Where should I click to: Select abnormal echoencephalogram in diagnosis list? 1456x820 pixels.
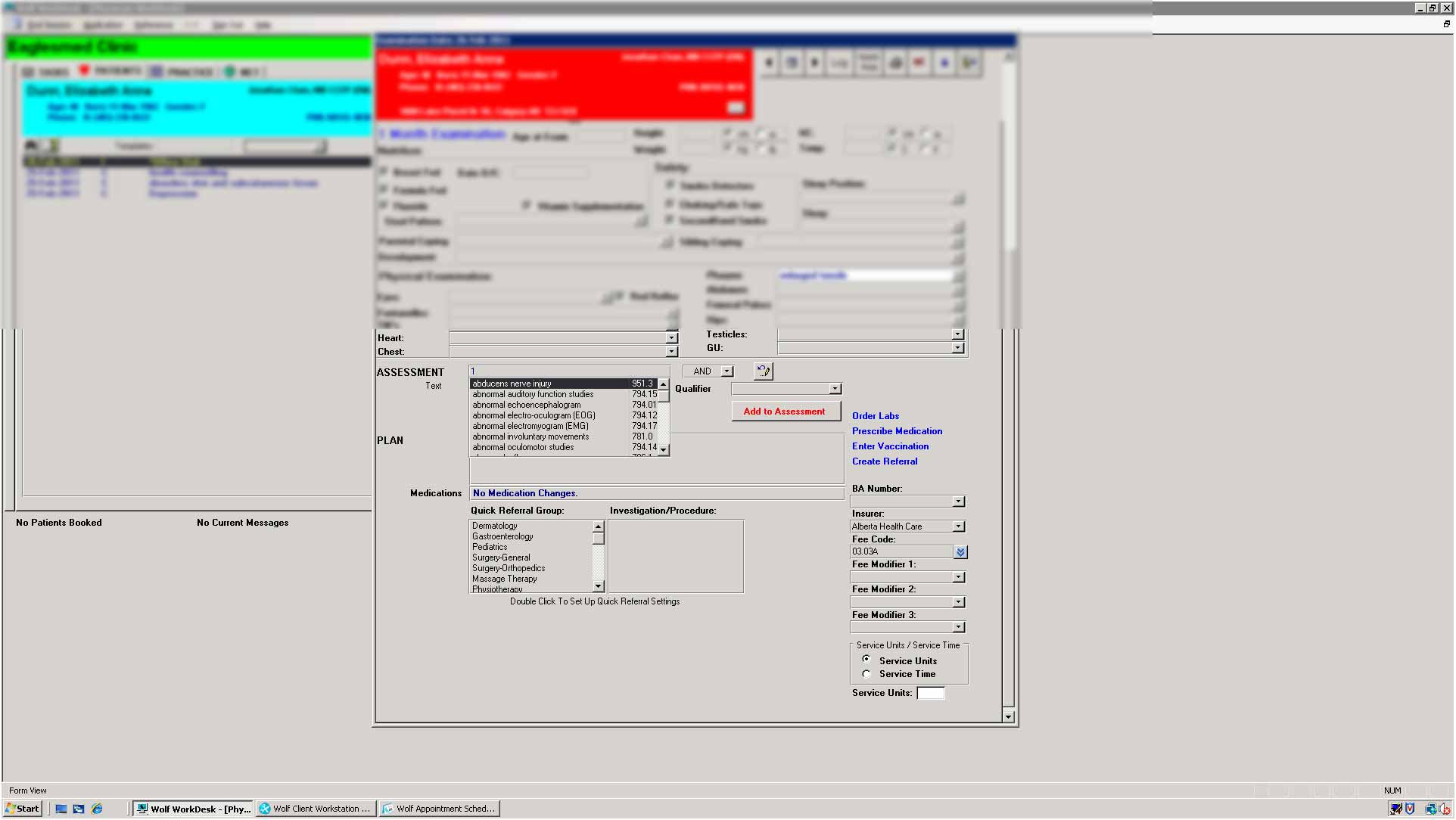click(527, 405)
